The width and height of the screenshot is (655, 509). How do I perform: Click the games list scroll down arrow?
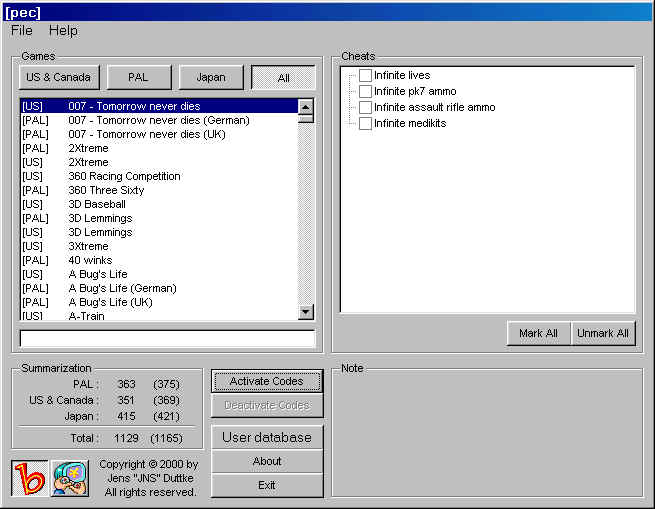click(306, 312)
